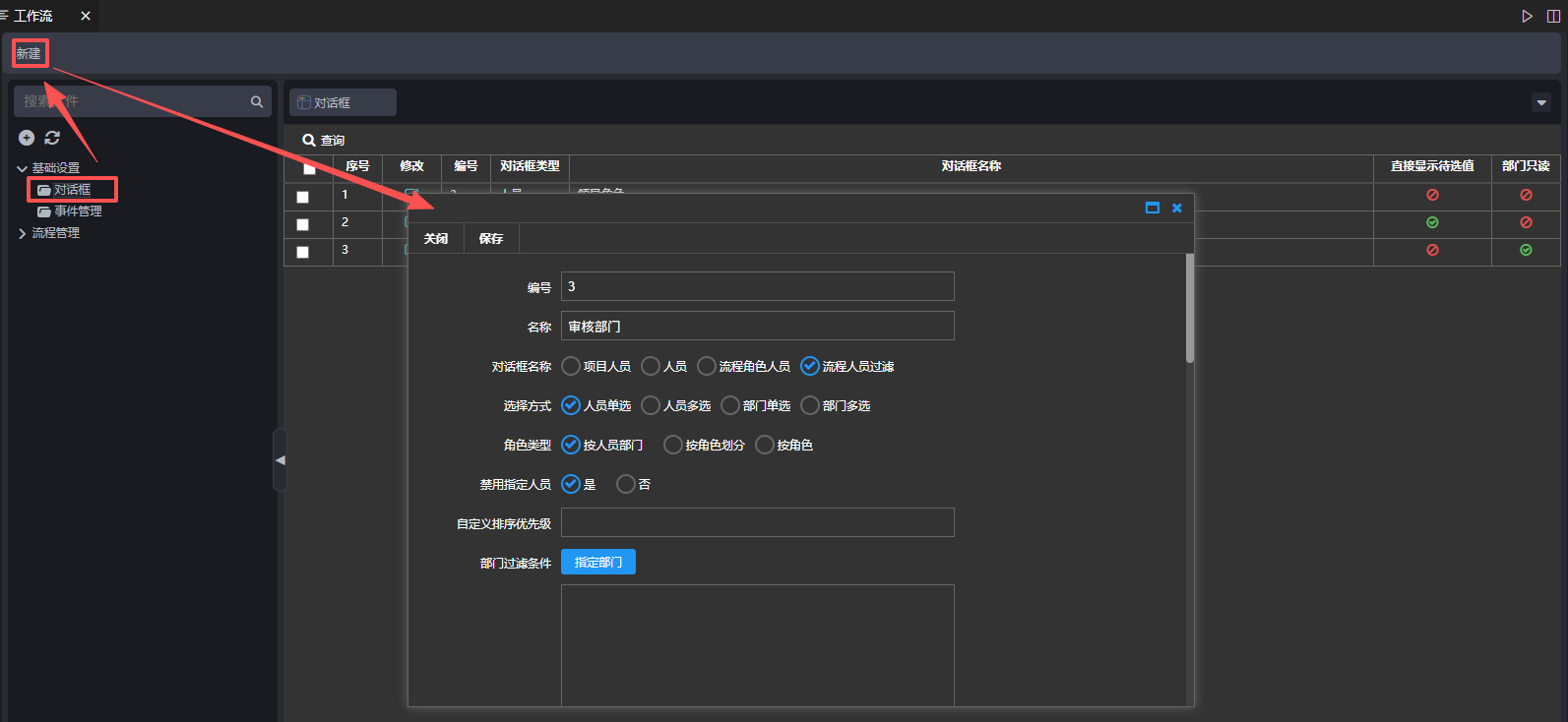The image size is (1568, 722).
Task: Click the refresh icon in sidebar
Action: [x=52, y=138]
